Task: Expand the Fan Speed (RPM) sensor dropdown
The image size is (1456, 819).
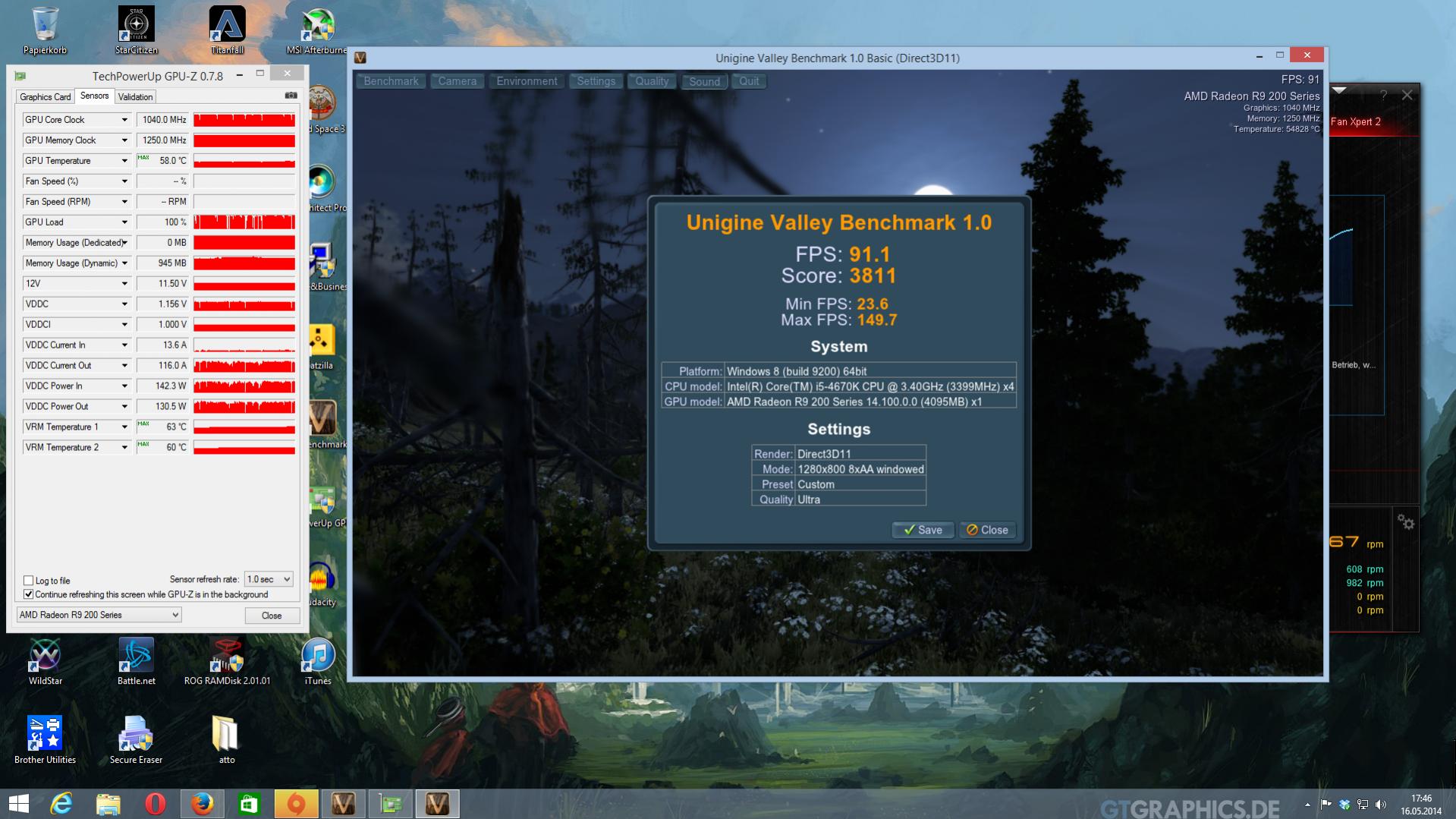Action: [x=124, y=202]
